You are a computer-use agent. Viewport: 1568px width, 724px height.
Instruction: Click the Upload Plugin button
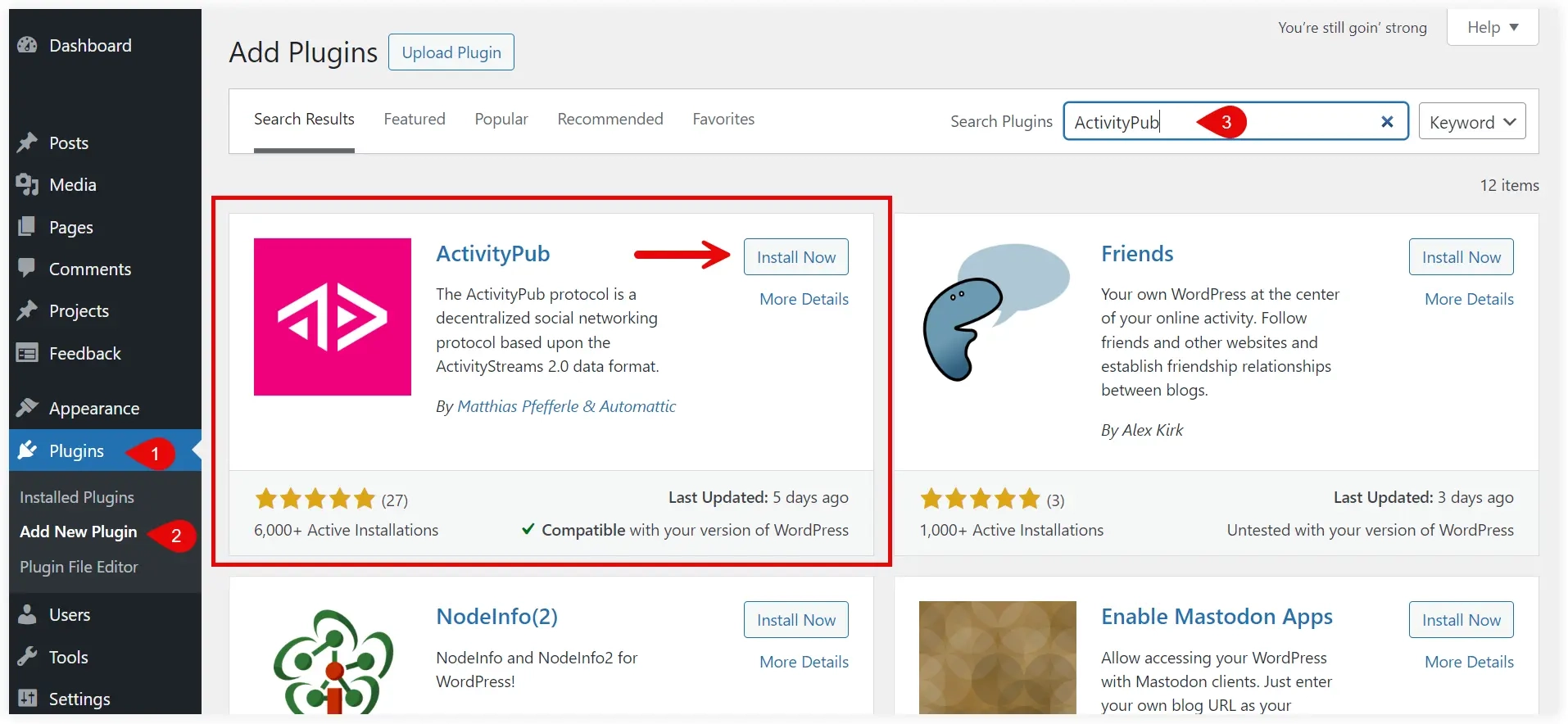[451, 52]
